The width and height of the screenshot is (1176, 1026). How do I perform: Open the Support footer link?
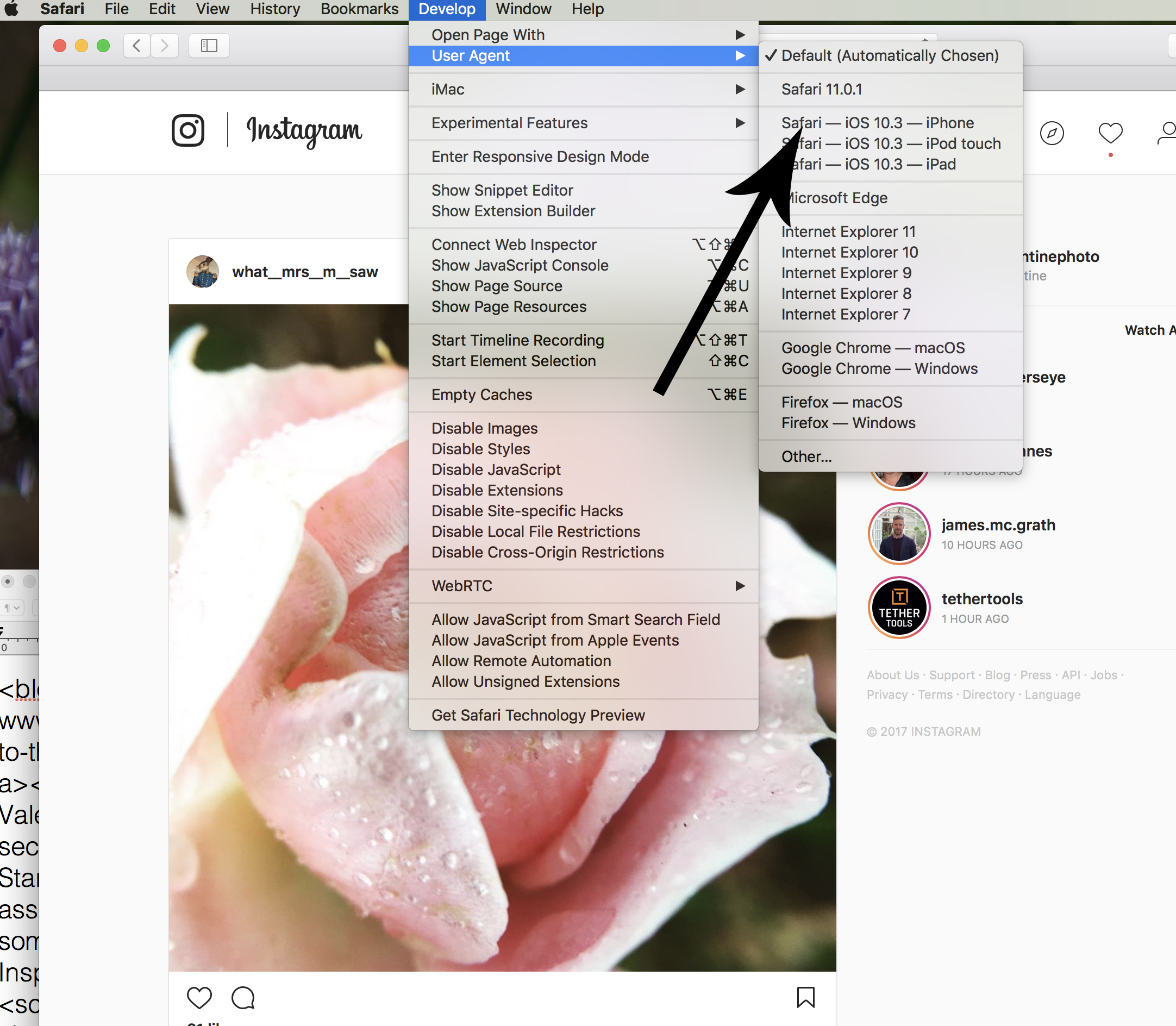(952, 675)
